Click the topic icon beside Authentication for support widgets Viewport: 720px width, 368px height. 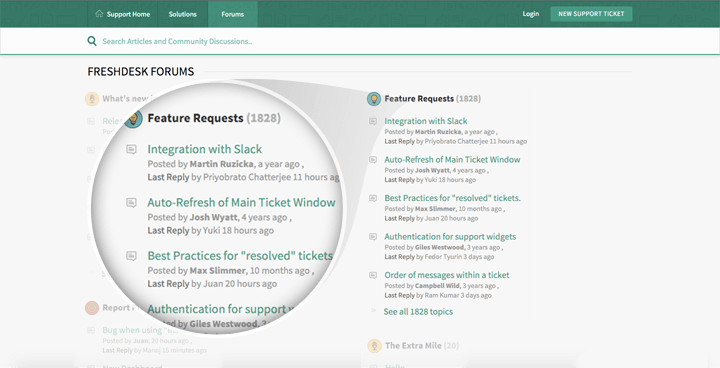pyautogui.click(x=373, y=237)
